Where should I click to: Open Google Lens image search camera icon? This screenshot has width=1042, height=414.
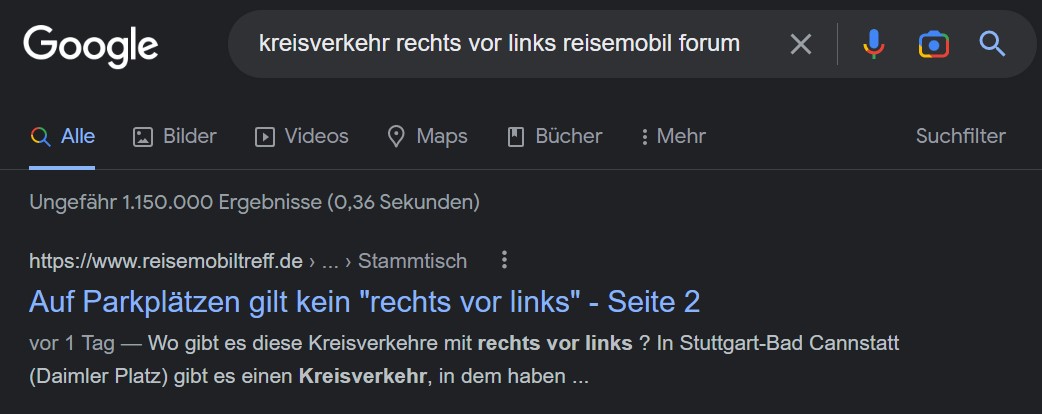(934, 45)
